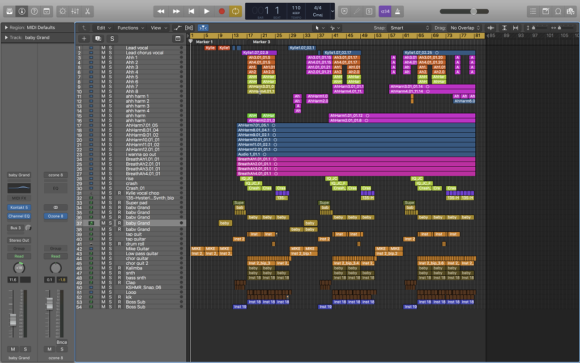Open the Kontakt 5 instrument slot
Viewport: 580px width, 363px height.
(19, 208)
